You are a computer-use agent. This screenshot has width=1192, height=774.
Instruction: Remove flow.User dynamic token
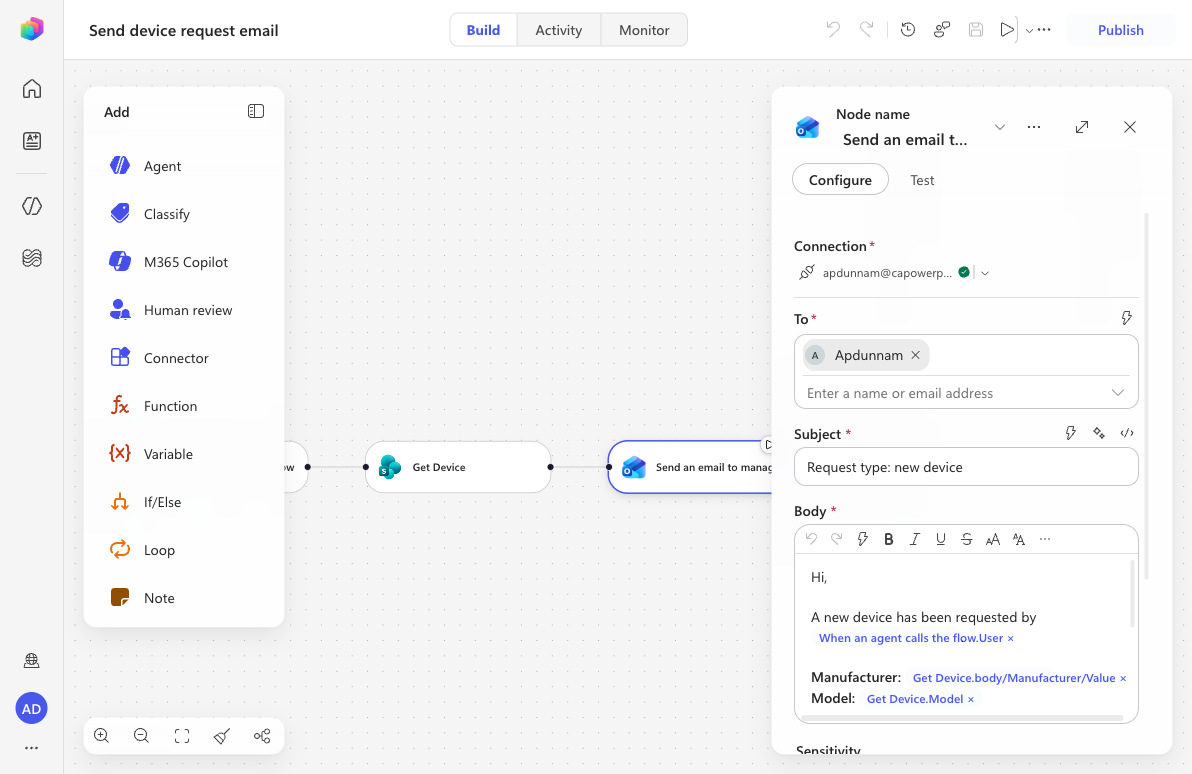pyautogui.click(x=1010, y=639)
